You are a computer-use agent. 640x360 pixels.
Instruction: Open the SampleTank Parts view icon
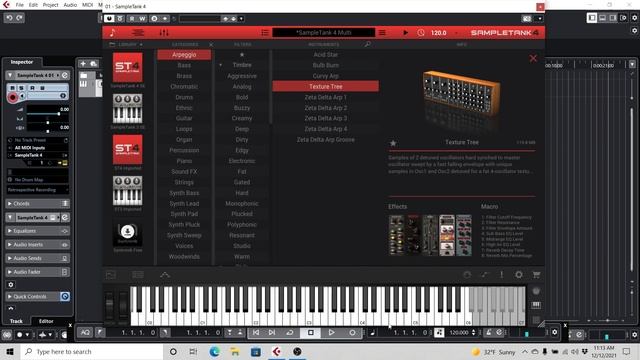(x=112, y=33)
